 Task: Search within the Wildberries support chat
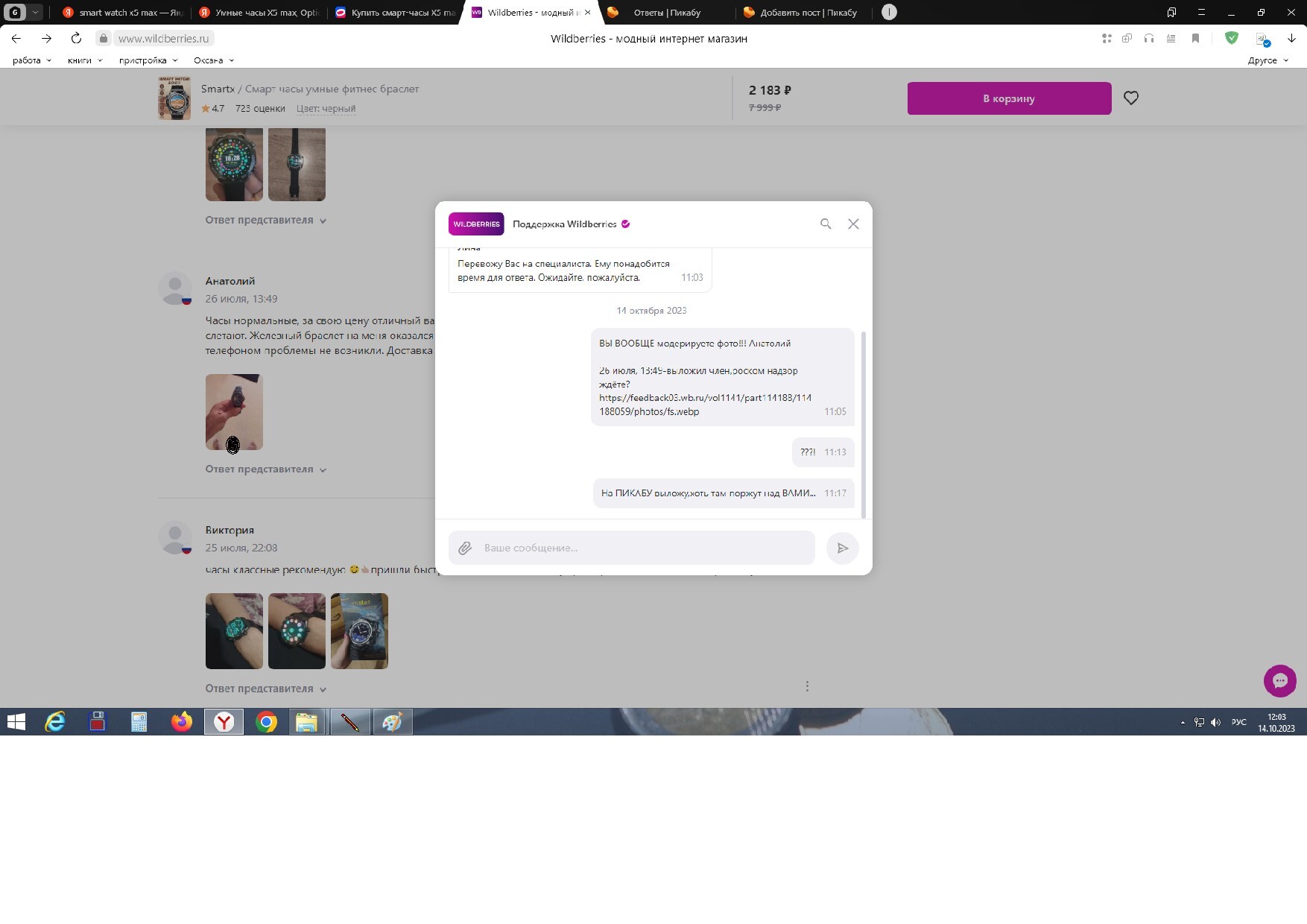(826, 224)
